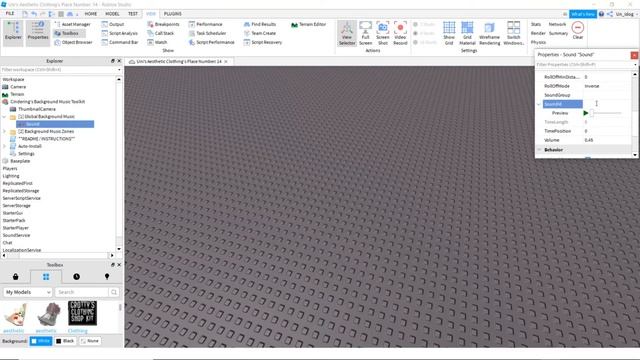The image size is (640, 360).
Task: Select SoundService in Explorer
Action: tap(16, 236)
